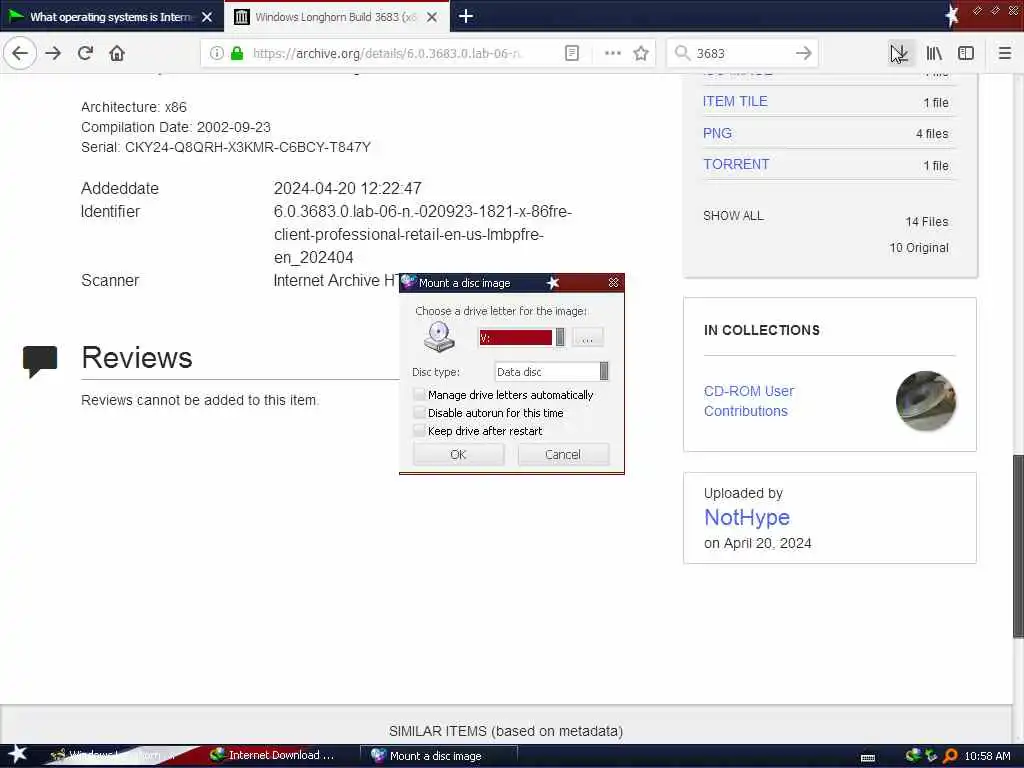Click the search magnifier icon
Image resolution: width=1024 pixels, height=768 pixels.
point(682,53)
